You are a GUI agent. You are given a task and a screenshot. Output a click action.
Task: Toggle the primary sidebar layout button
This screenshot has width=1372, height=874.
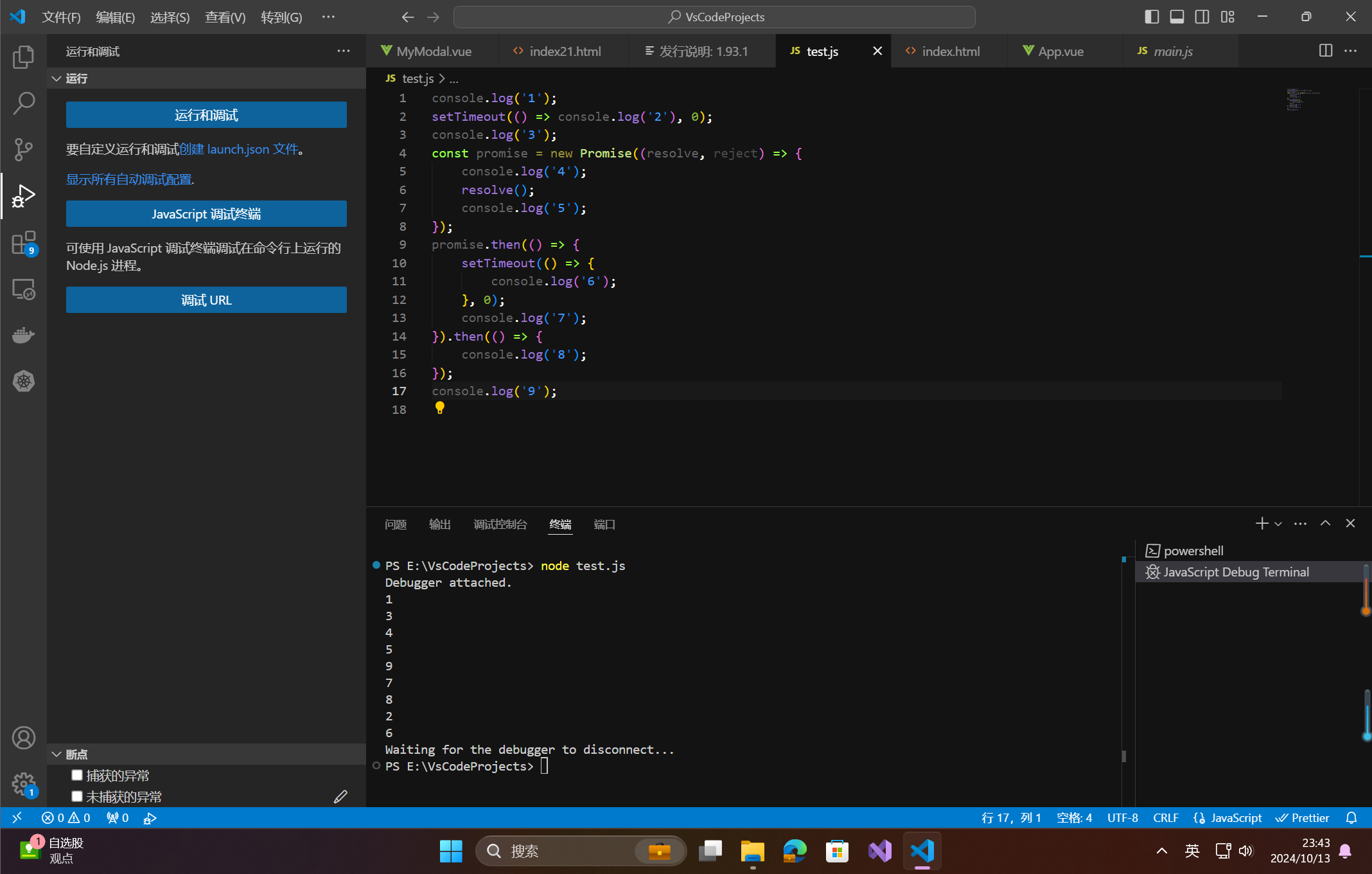1152,17
